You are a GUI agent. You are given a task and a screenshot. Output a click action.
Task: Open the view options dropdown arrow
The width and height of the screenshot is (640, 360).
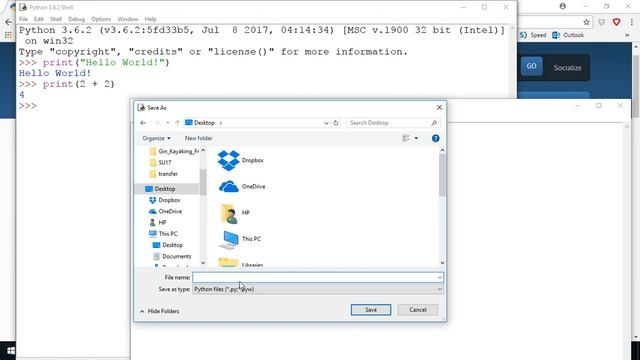416,138
